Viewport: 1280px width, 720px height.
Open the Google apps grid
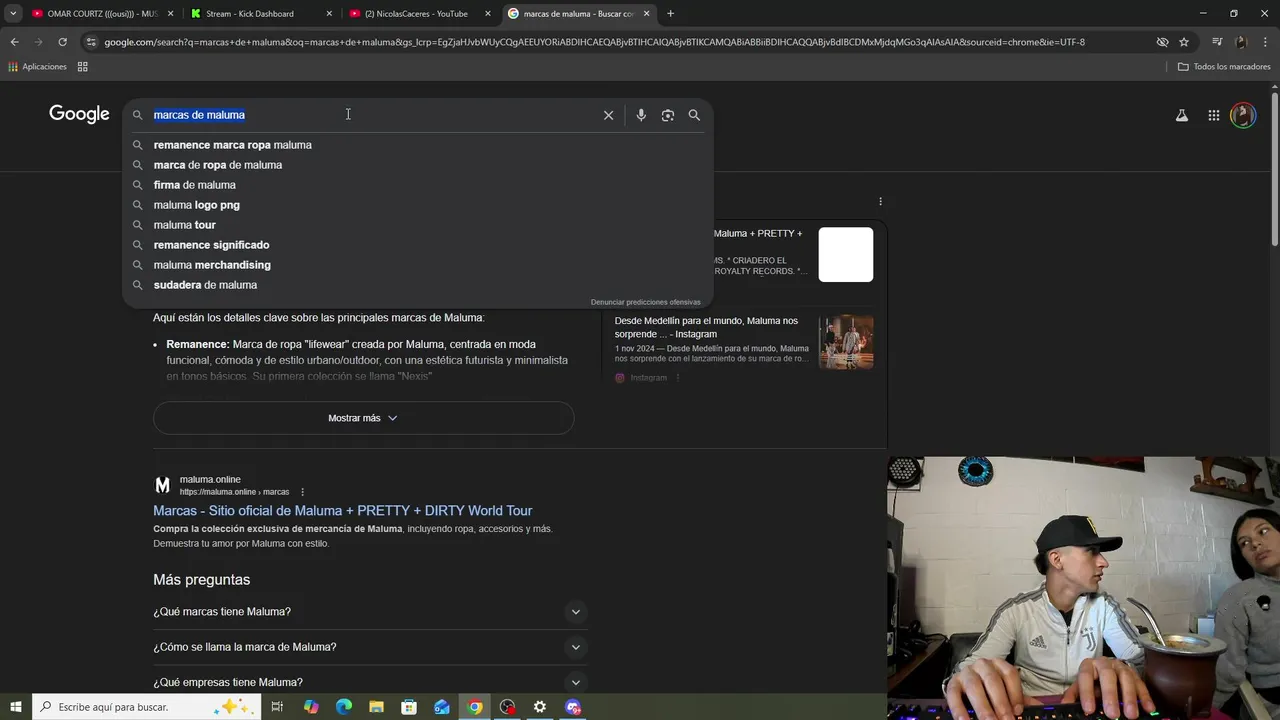click(1213, 115)
